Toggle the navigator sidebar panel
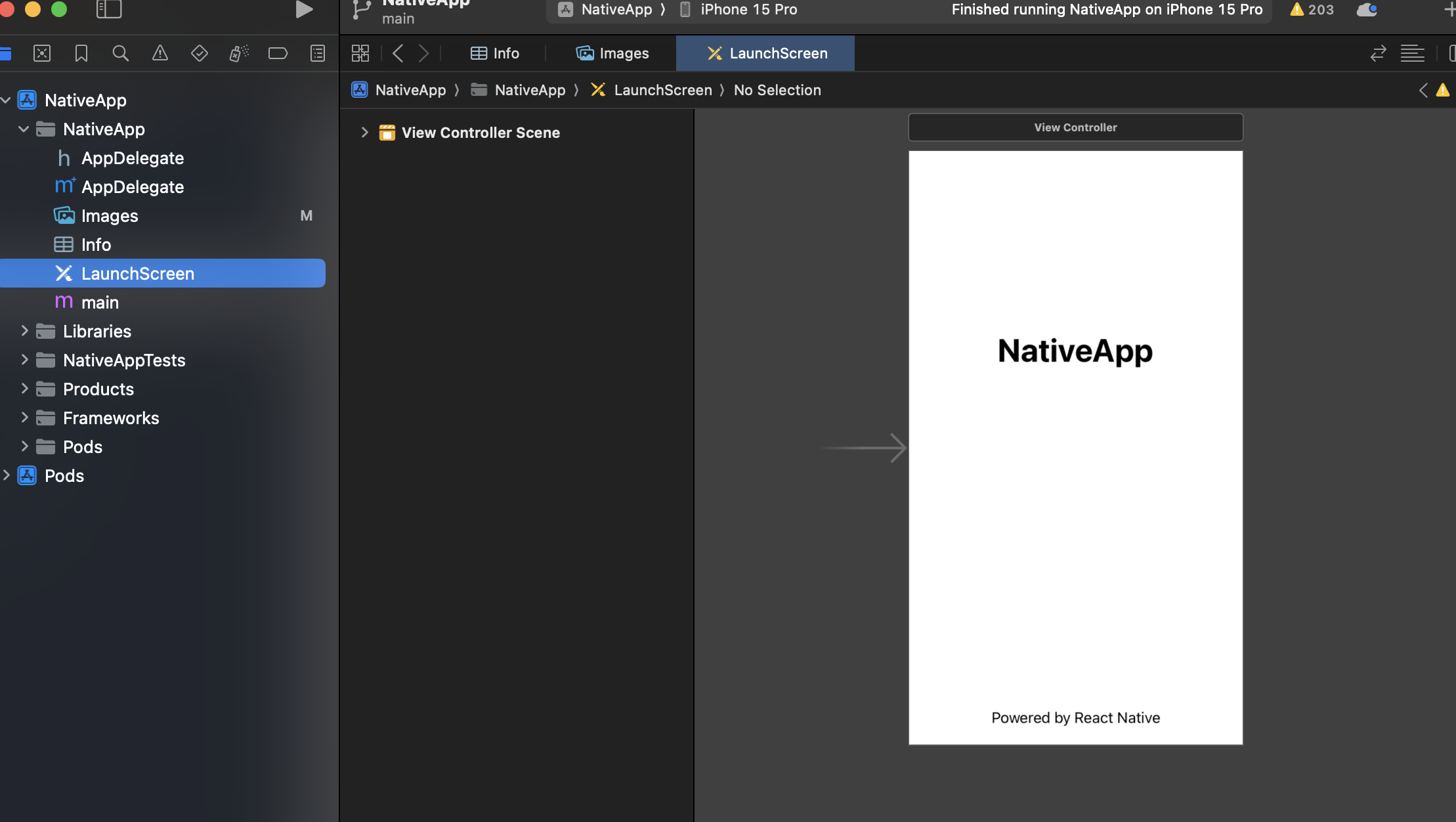This screenshot has width=1456, height=822. click(109, 9)
